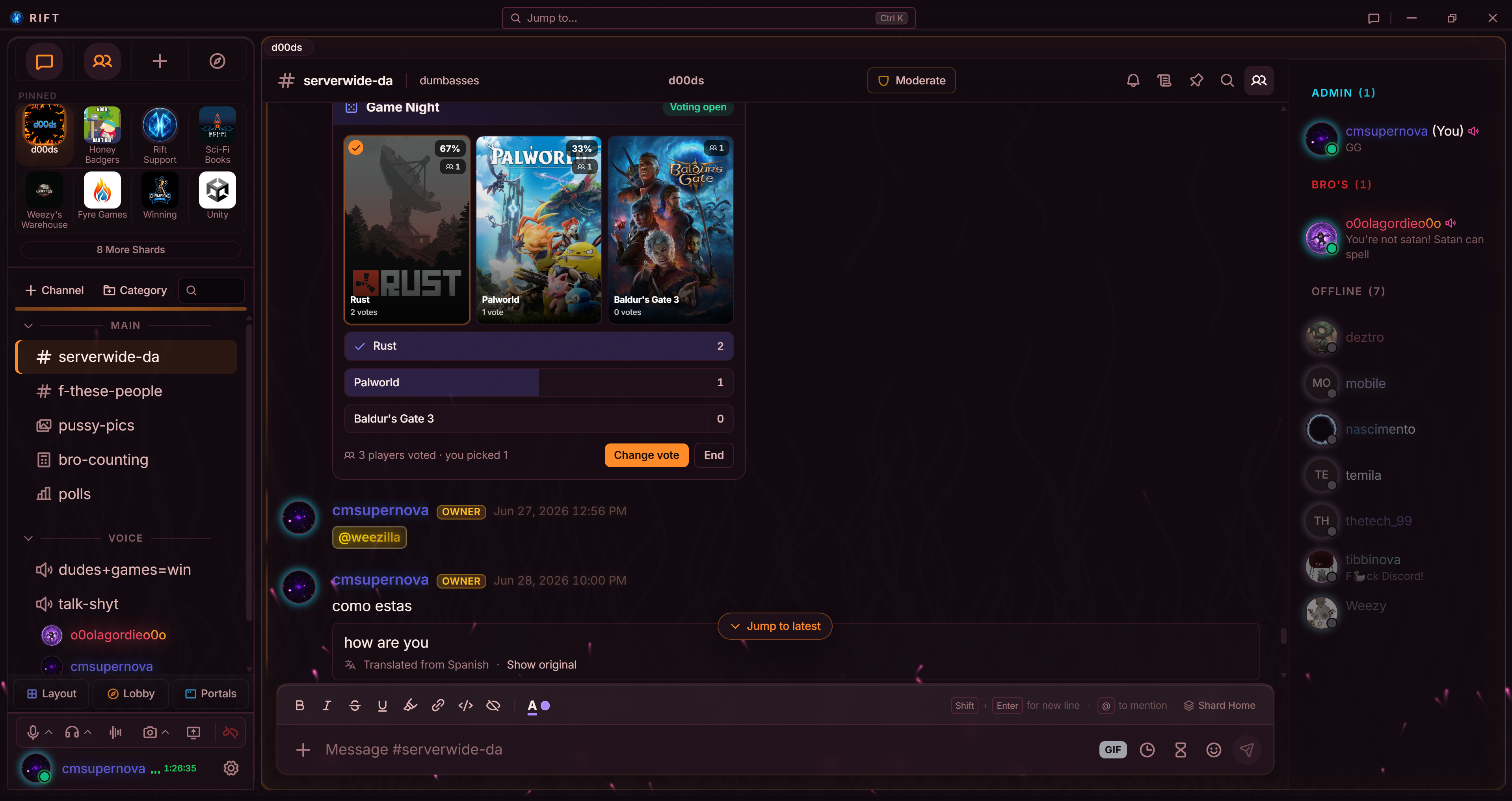Click the clock schedule message icon
The image size is (1512, 801).
coord(1147,749)
